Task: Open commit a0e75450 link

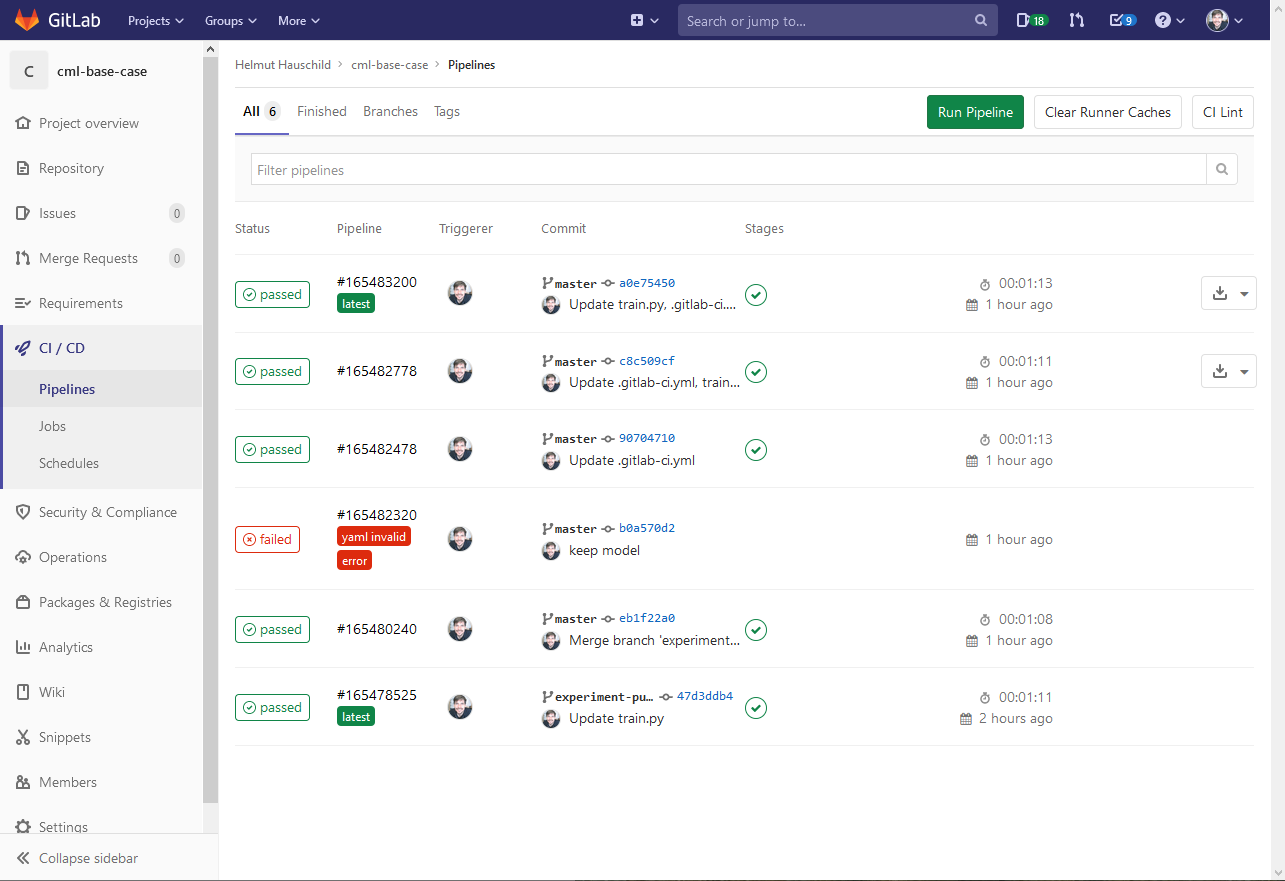Action: pos(647,283)
